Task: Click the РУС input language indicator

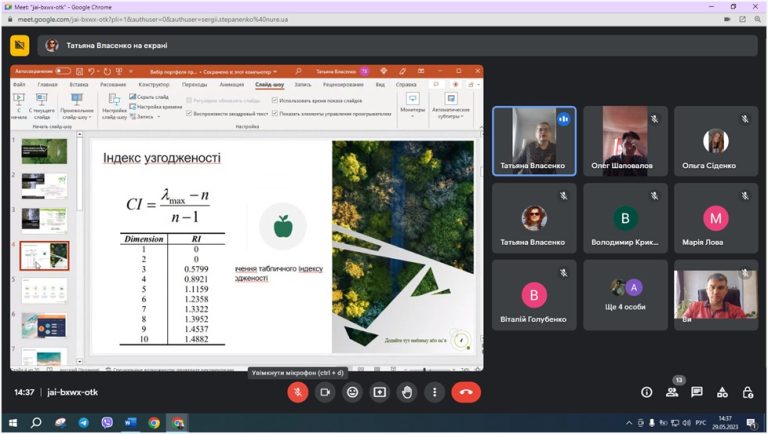Action: (x=701, y=423)
